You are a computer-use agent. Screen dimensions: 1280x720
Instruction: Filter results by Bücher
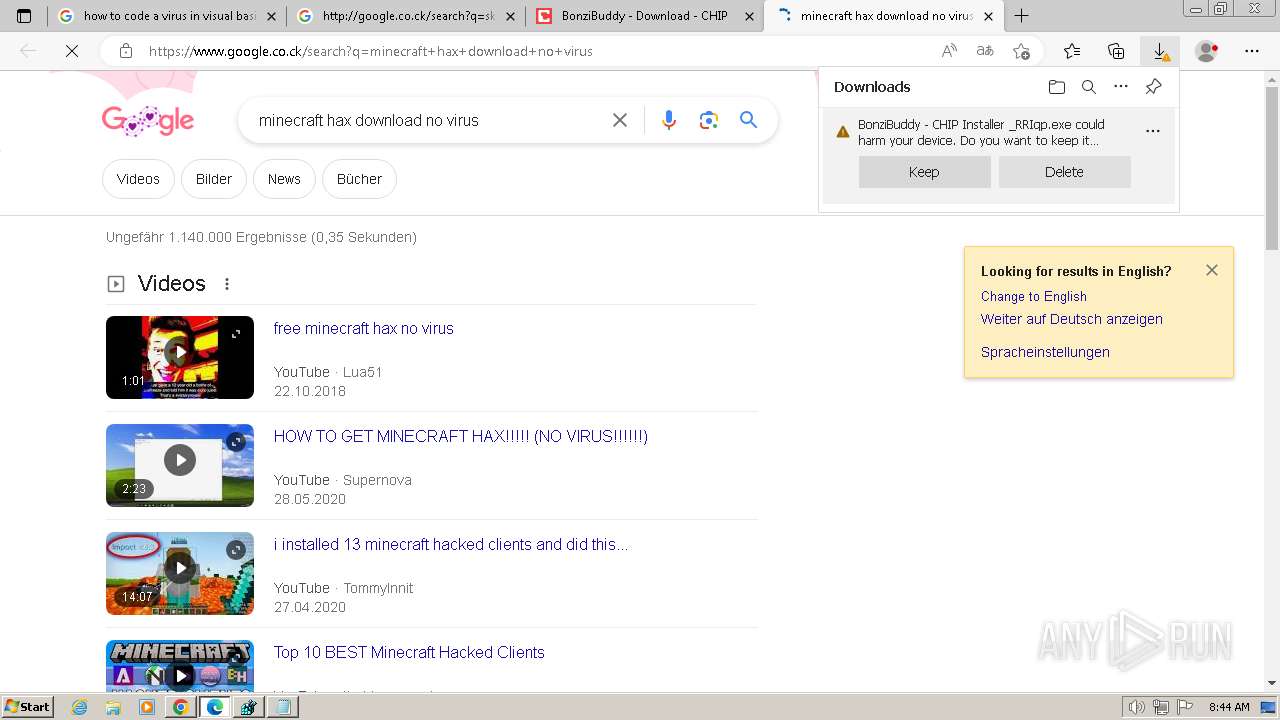(359, 179)
